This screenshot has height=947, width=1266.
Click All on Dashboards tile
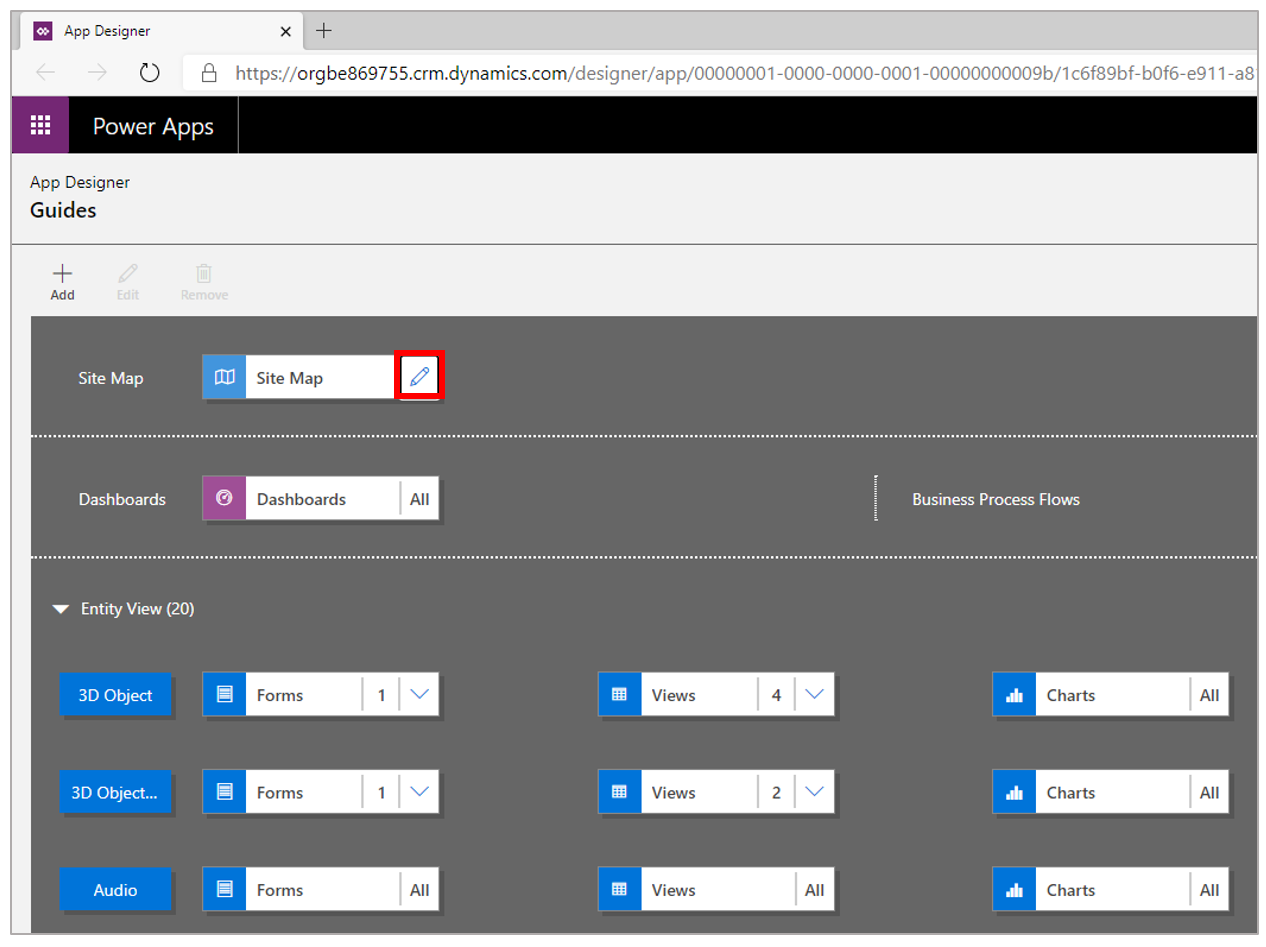(419, 498)
